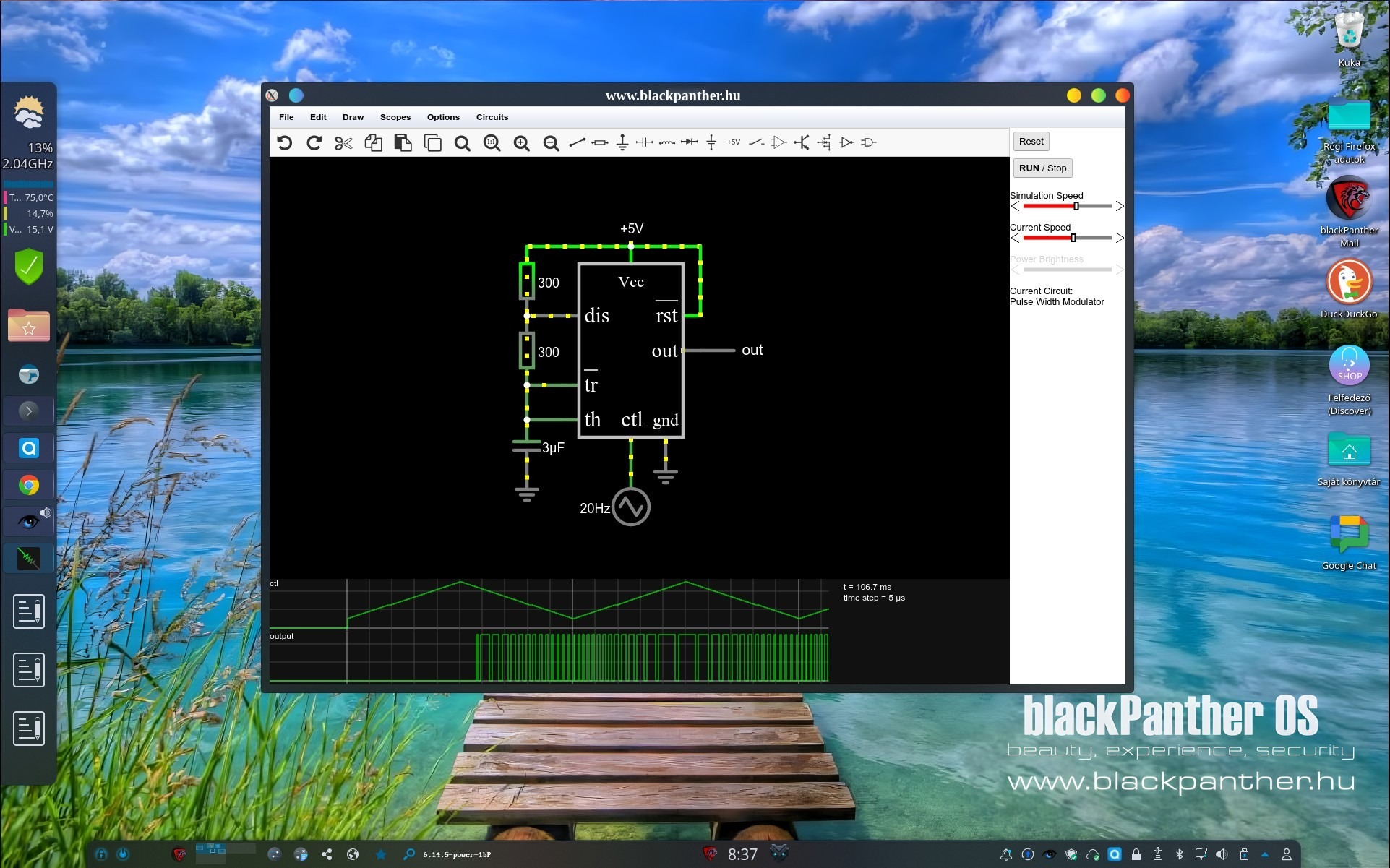Select the Add Wire tool
Viewport: 1390px width, 868px height.
coord(577,143)
